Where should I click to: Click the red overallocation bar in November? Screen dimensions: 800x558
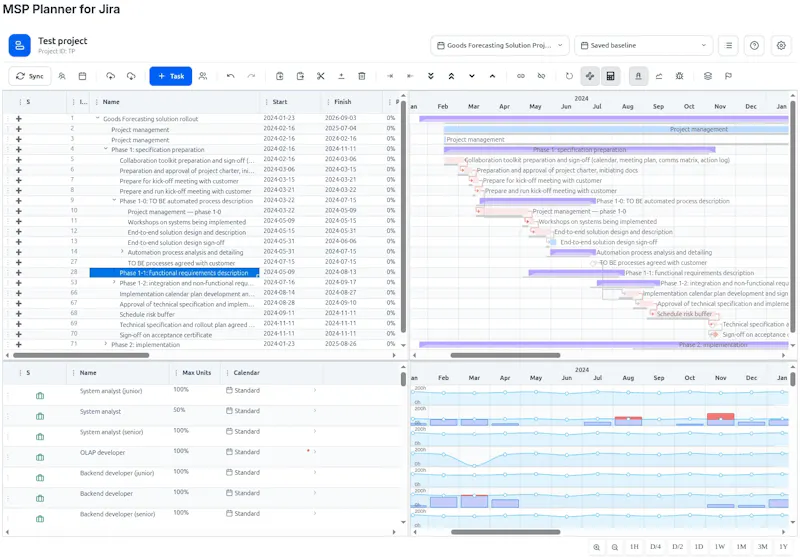720,417
